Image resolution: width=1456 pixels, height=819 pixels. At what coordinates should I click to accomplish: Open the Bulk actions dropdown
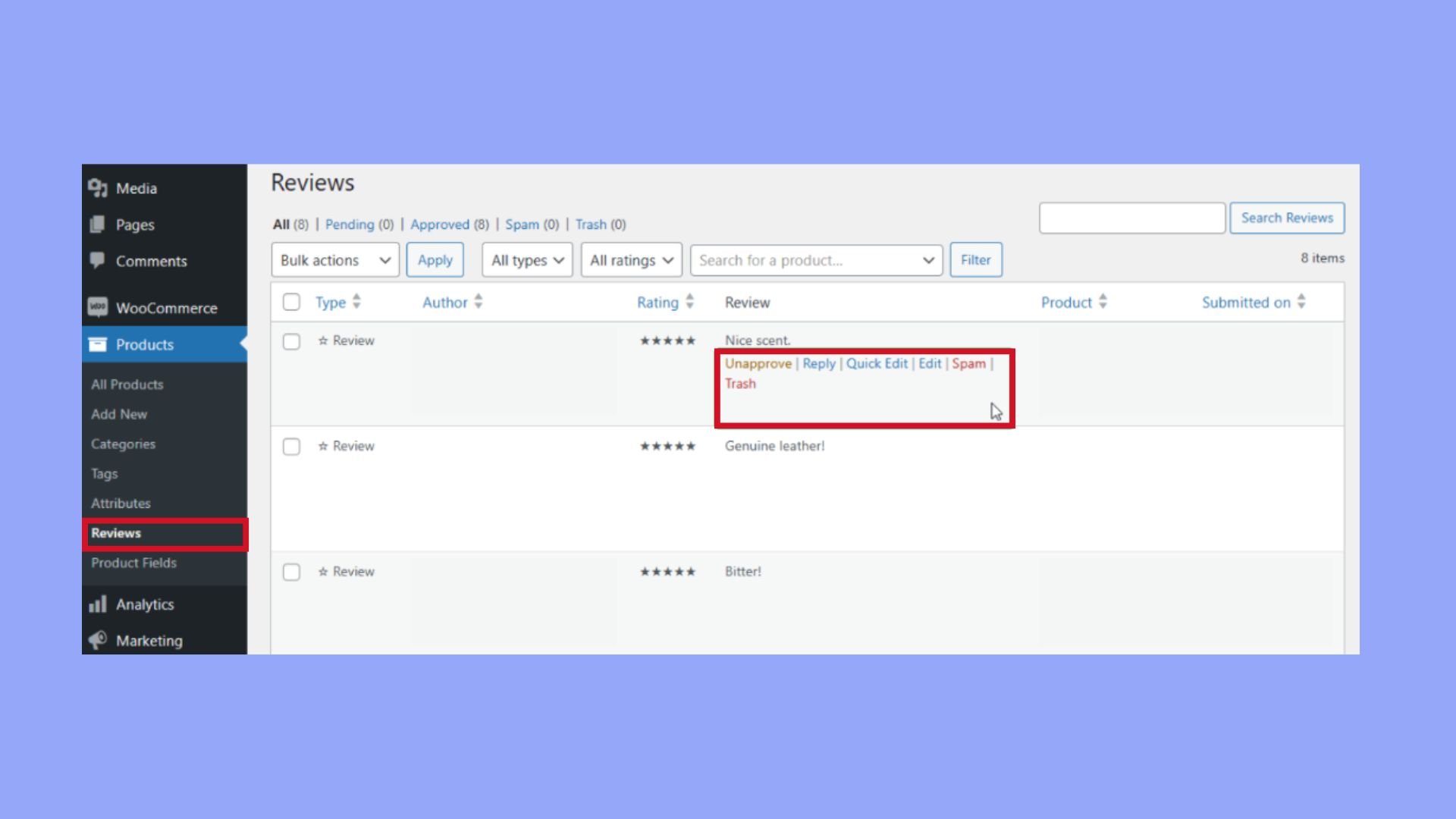point(334,260)
